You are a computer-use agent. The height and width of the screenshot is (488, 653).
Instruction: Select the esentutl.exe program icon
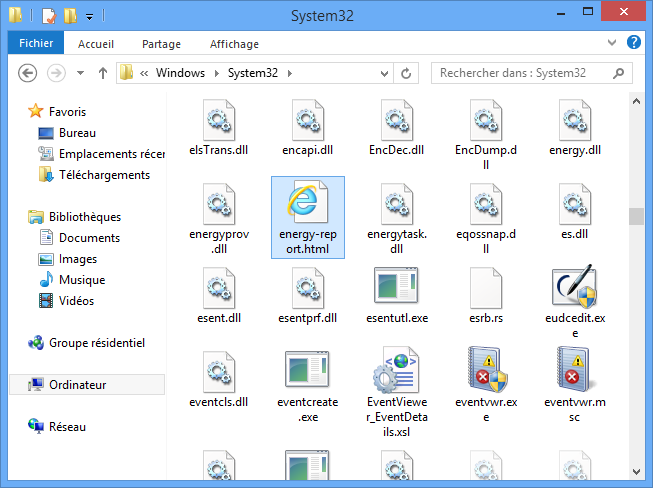click(x=396, y=286)
